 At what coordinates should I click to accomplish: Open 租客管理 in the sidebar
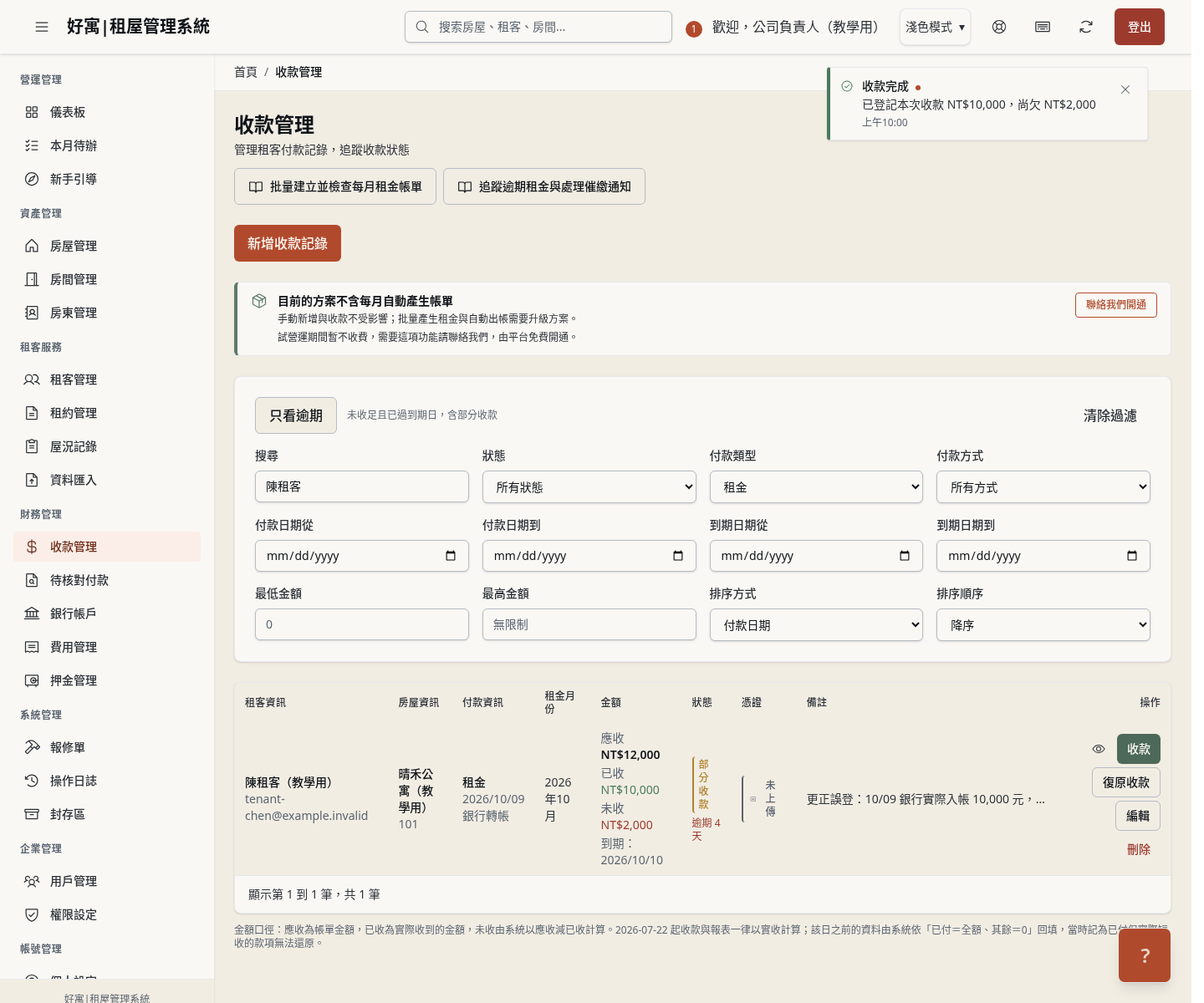click(x=107, y=379)
